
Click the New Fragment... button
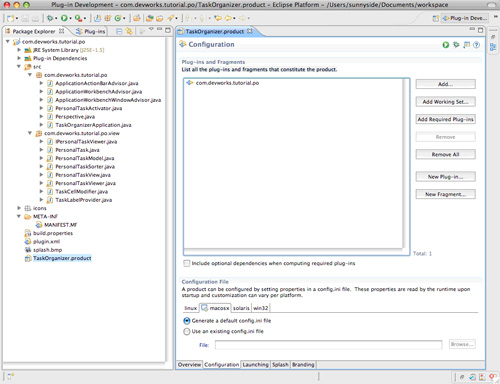(x=445, y=194)
